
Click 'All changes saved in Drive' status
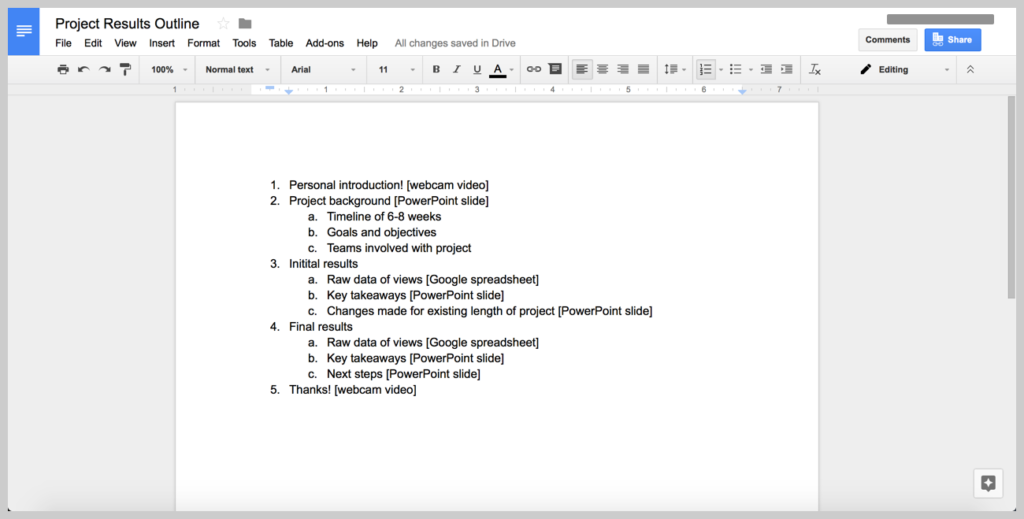click(x=455, y=43)
